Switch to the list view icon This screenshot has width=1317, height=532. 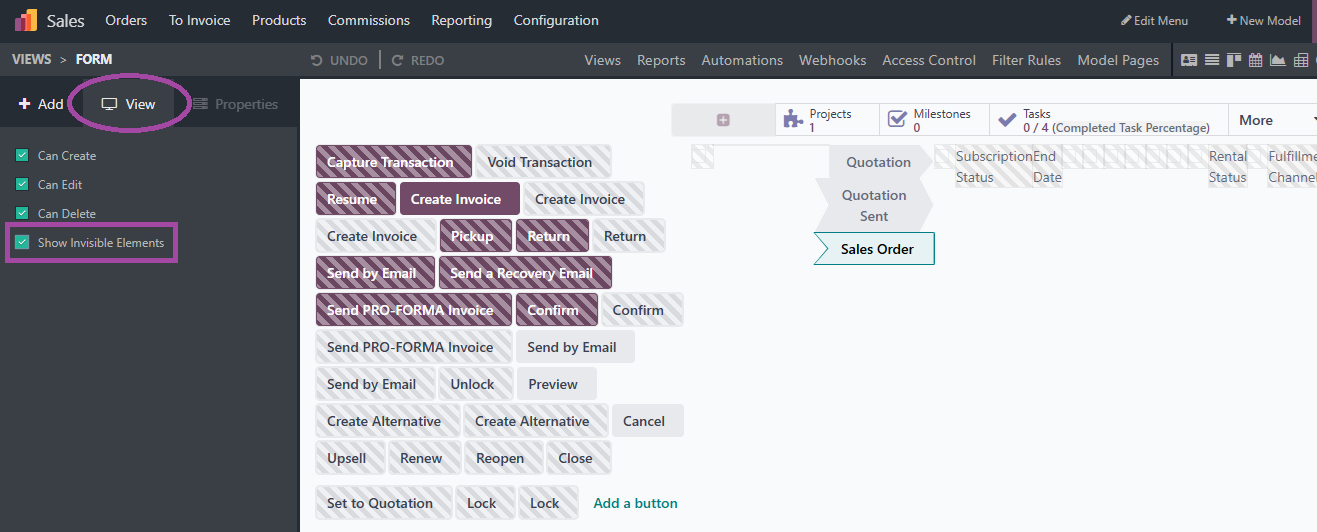[x=1212, y=60]
